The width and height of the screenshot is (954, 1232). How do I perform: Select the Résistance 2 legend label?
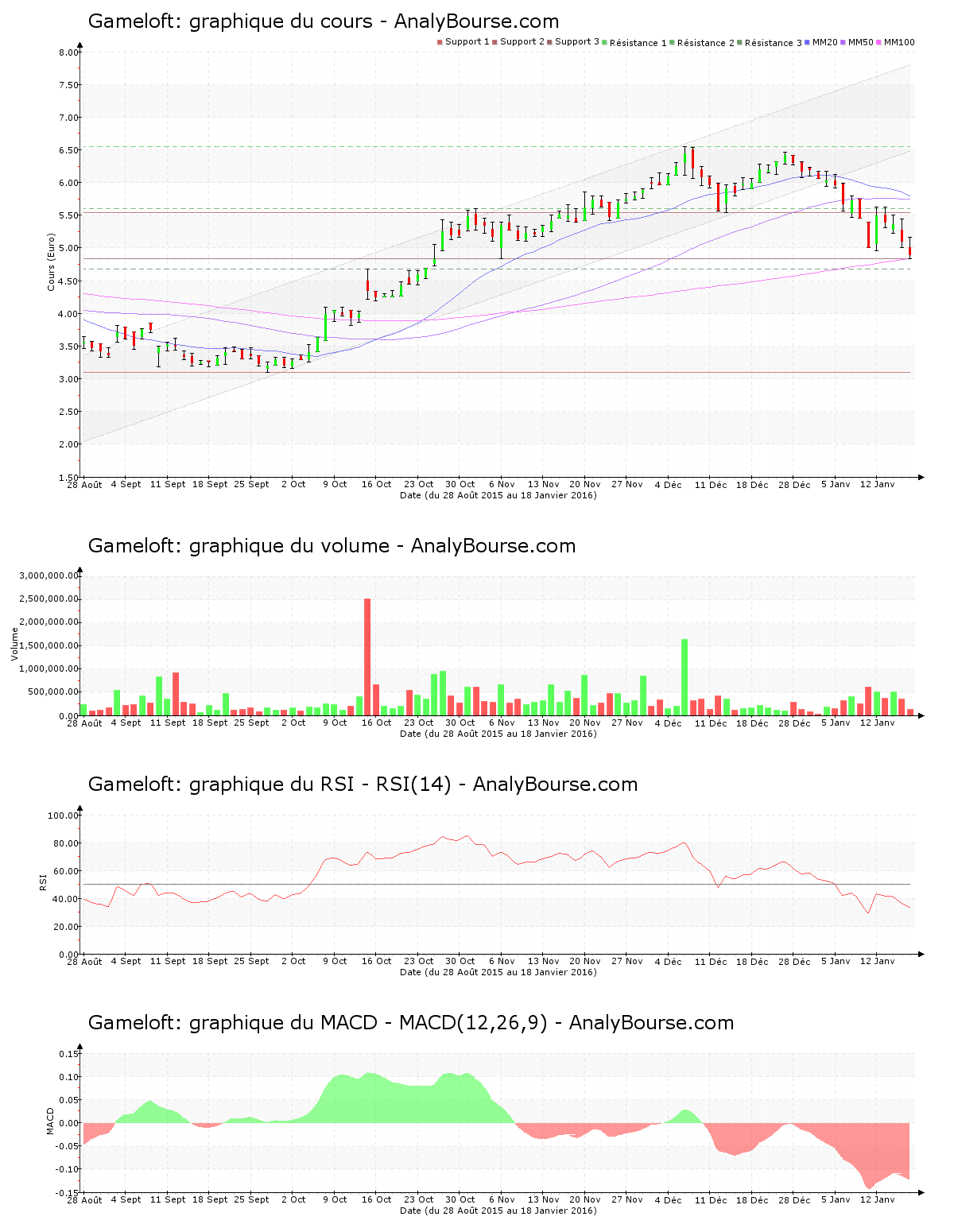706,43
